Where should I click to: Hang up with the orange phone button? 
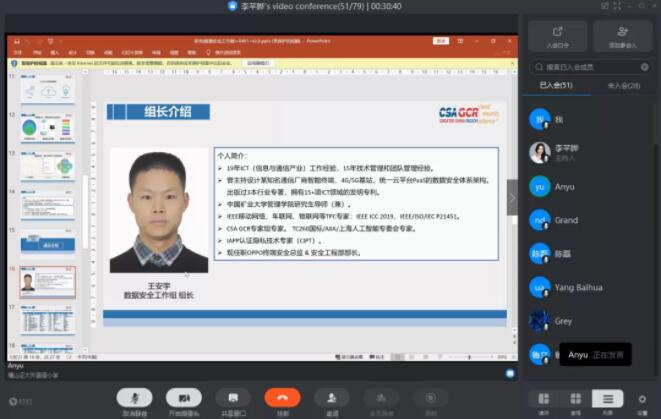[x=282, y=398]
